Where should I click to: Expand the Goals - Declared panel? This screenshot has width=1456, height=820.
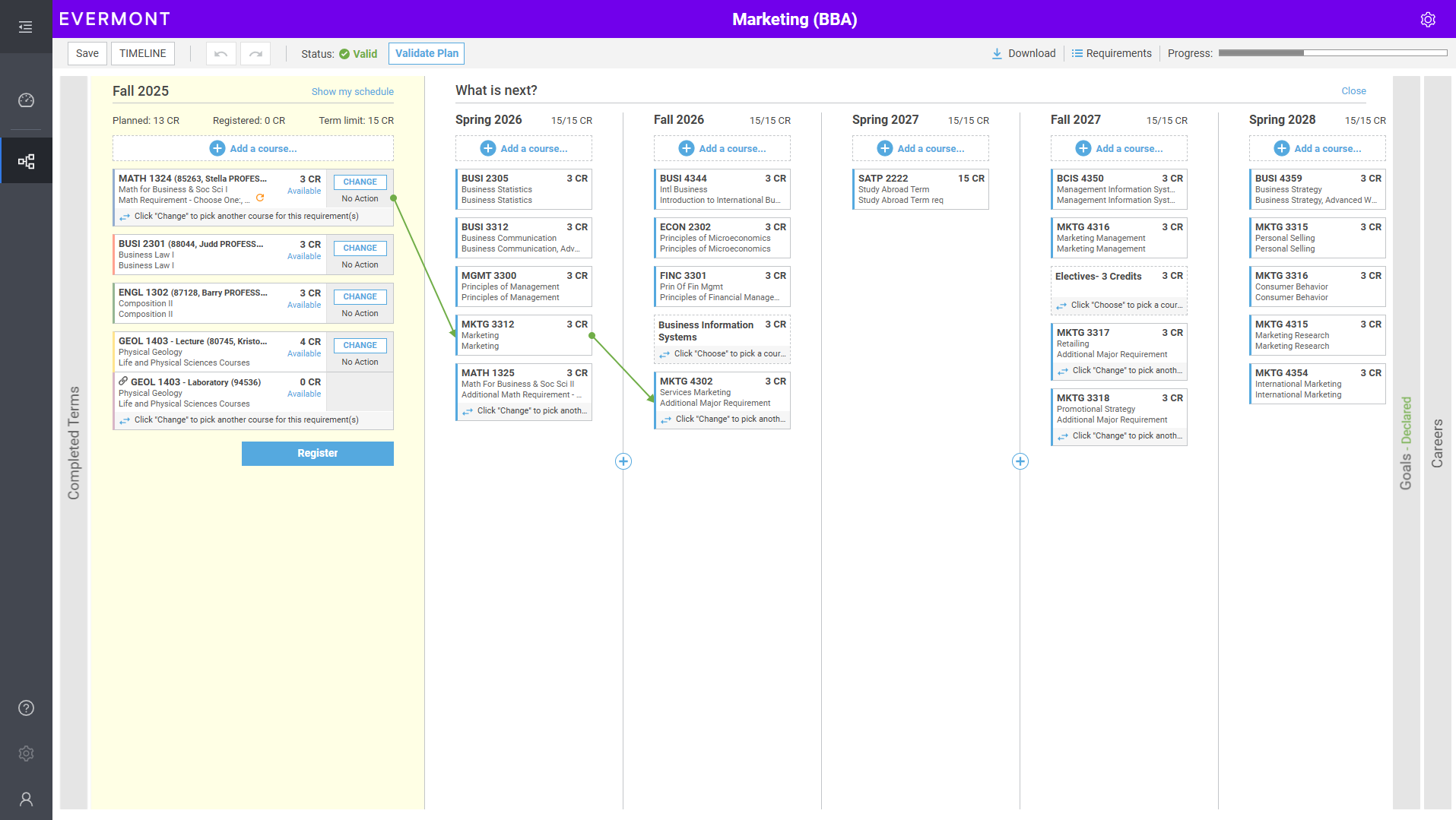(1406, 442)
